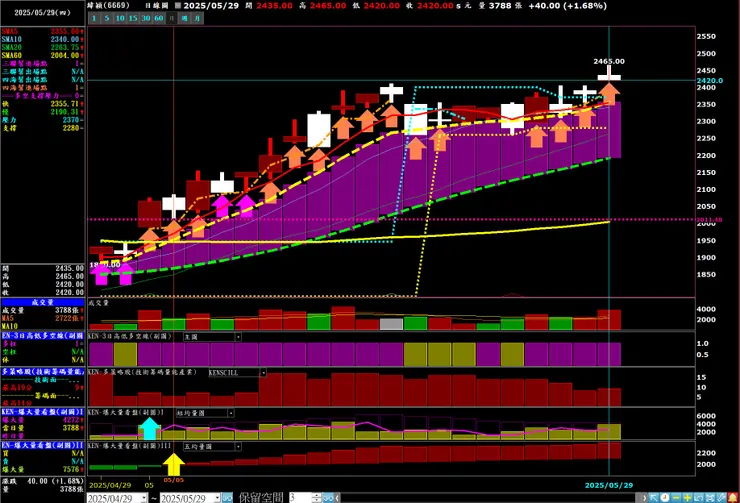Click the gray volume bar in 成交量 chart
740x503 pixels.
click(x=391, y=324)
